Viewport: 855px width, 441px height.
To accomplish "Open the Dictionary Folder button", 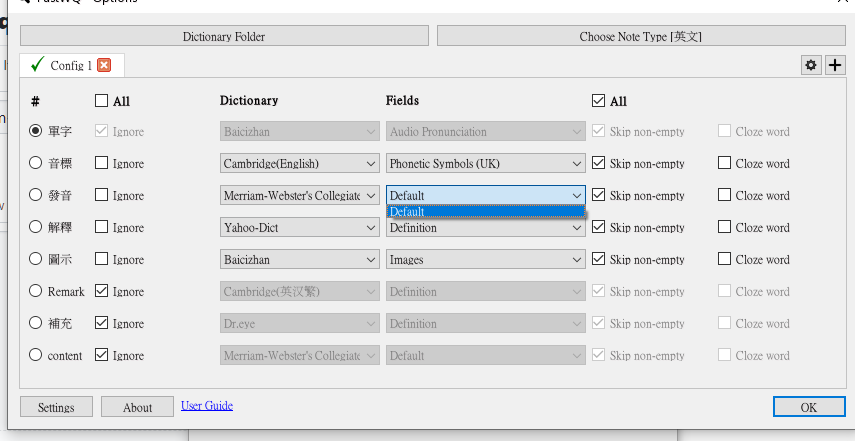I will [224, 37].
